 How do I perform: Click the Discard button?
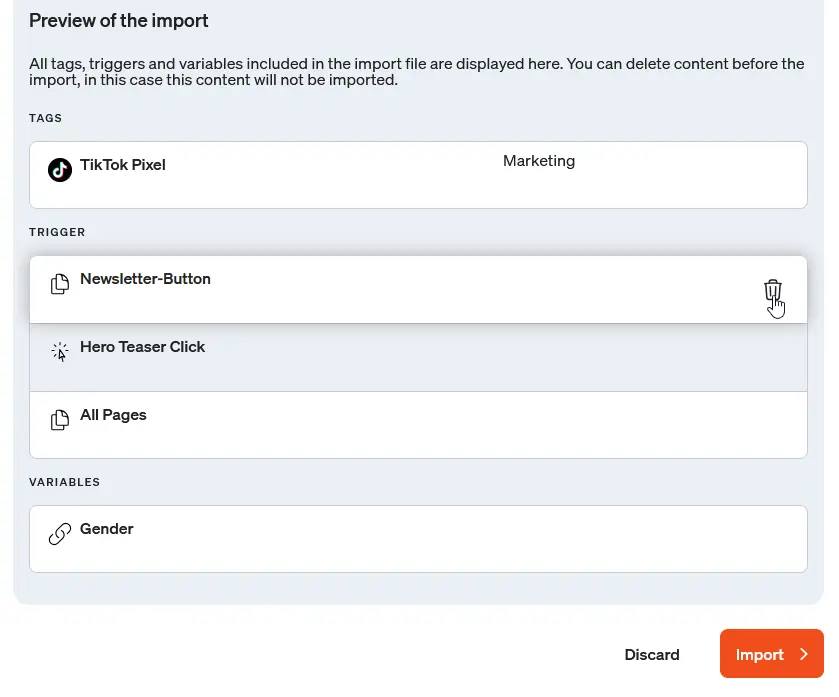(x=652, y=655)
